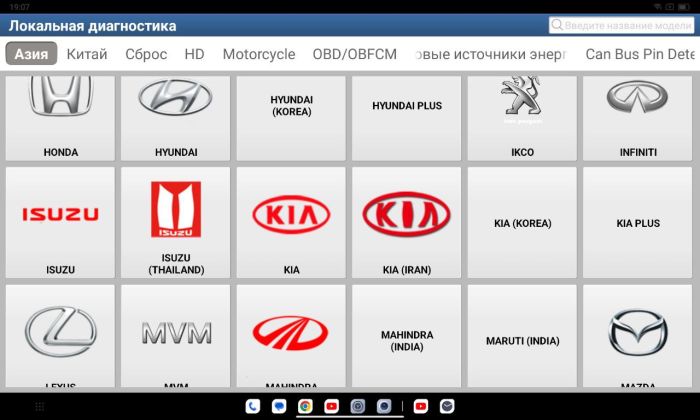Open the KIA brand tile
The height and width of the screenshot is (420, 700).
point(291,222)
